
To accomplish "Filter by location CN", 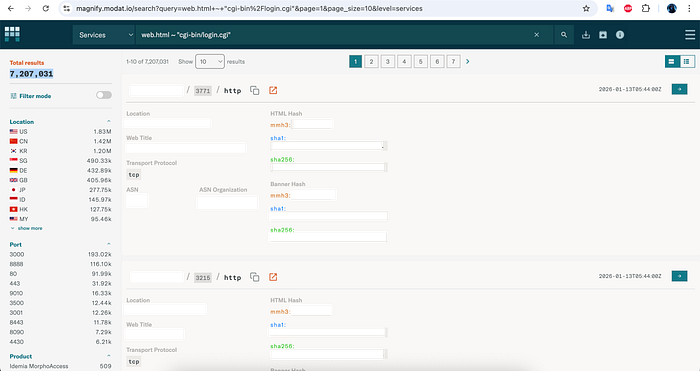I will (60, 141).
